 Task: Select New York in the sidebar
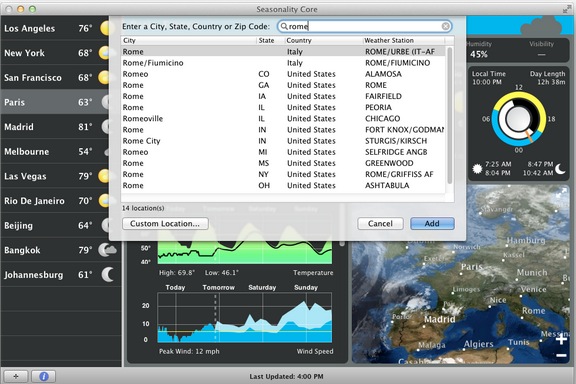(55, 53)
